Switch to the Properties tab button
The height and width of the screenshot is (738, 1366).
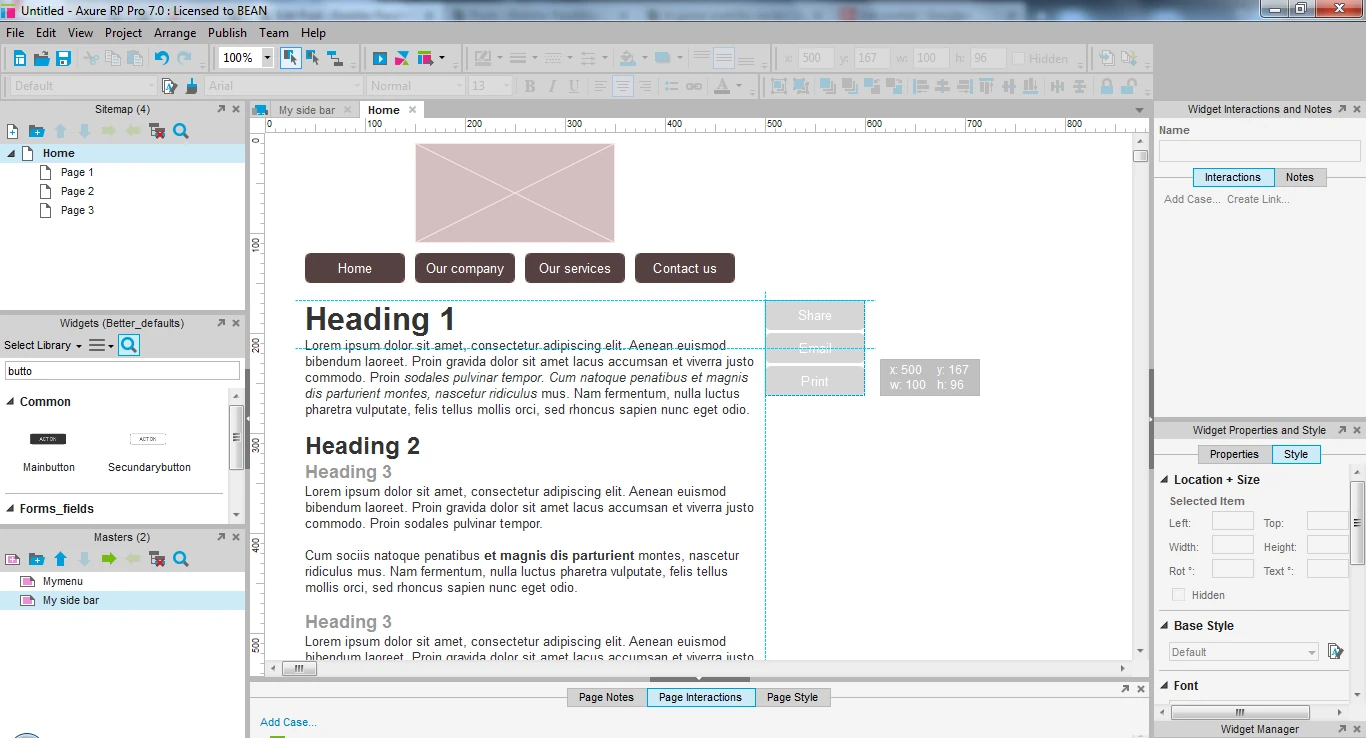coord(1234,454)
